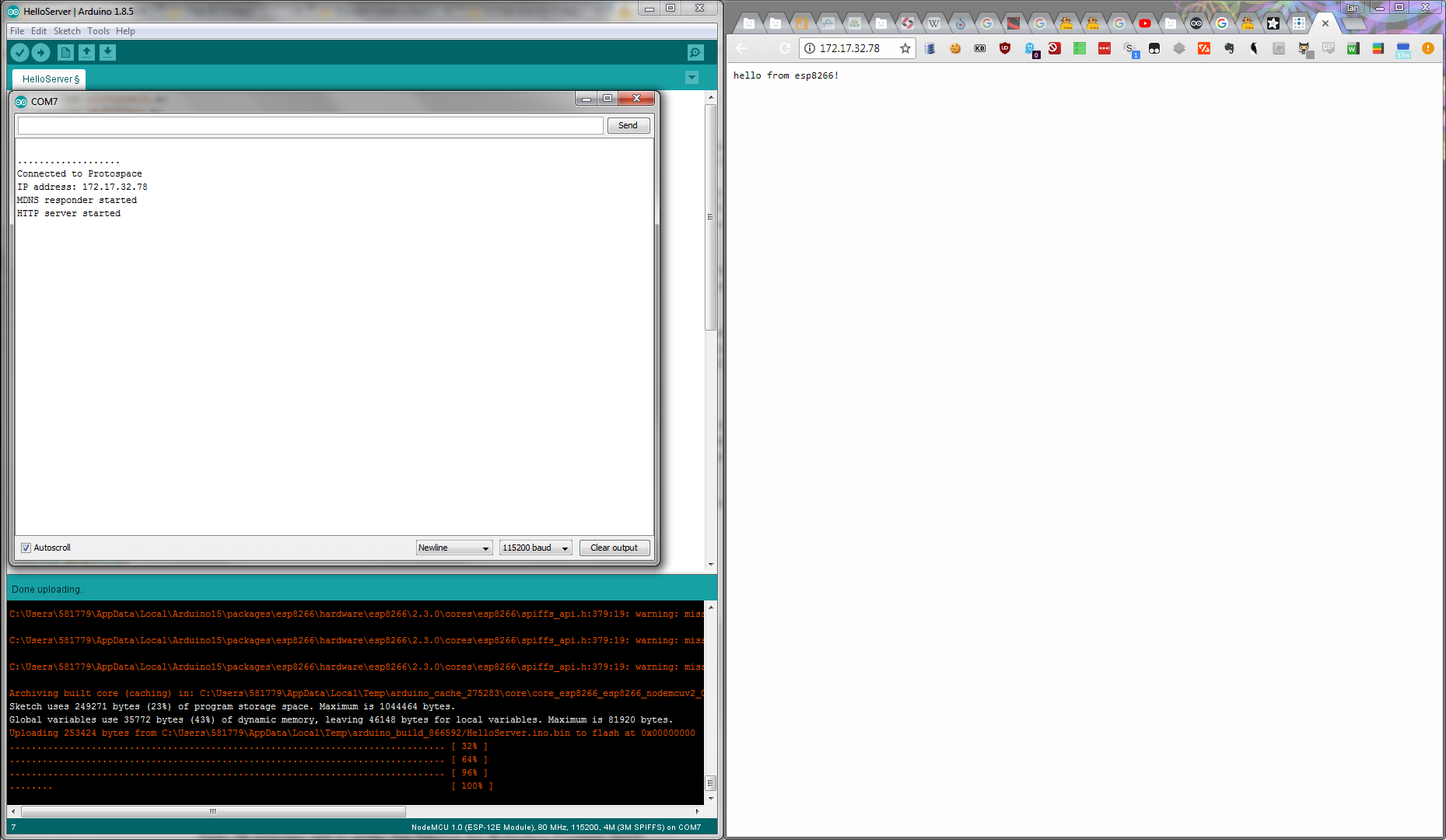1446x840 pixels.
Task: Click the red password-dots extension icon
Action: pyautogui.click(x=1105, y=48)
